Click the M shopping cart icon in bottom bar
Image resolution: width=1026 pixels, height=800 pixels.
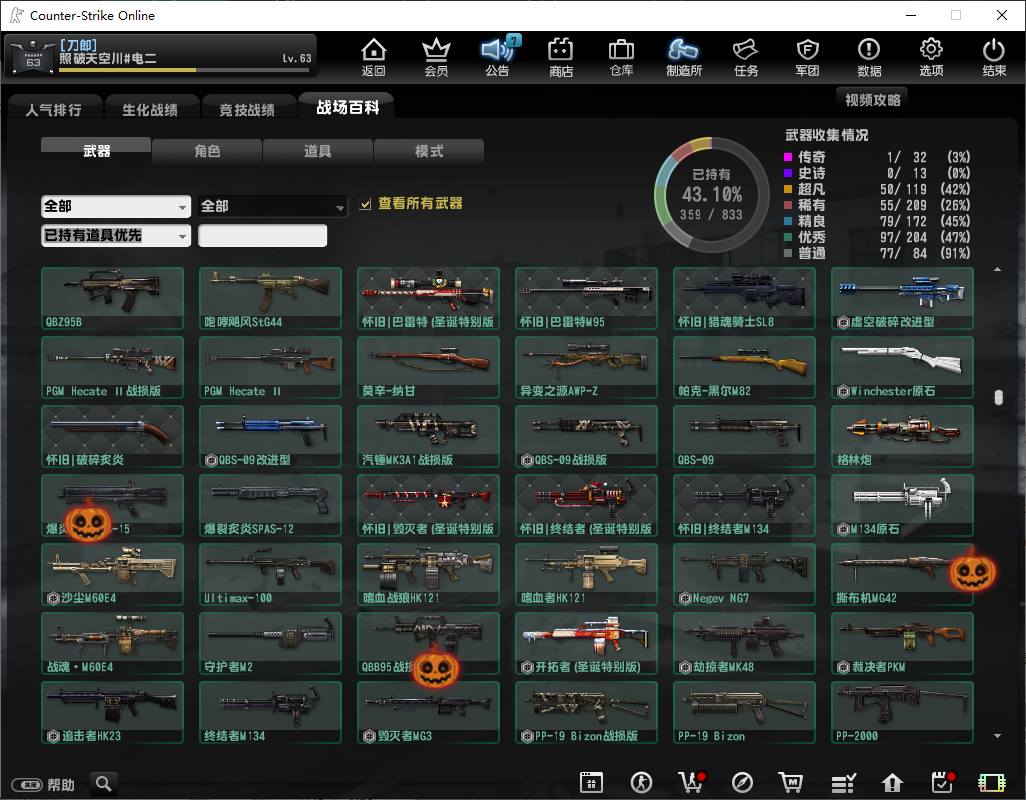(x=791, y=782)
